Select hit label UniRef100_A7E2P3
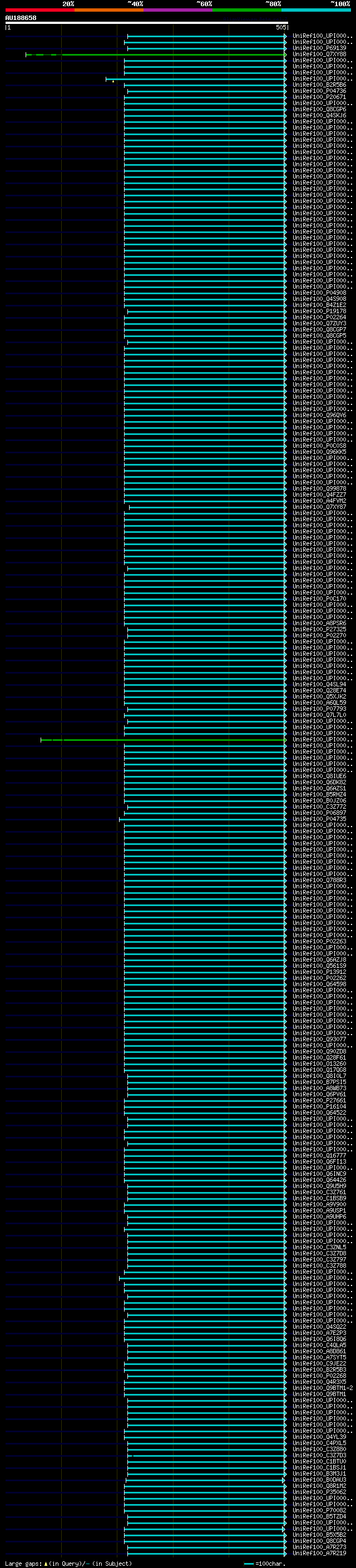Image resolution: width=356 pixels, height=1568 pixels. tap(319, 1332)
